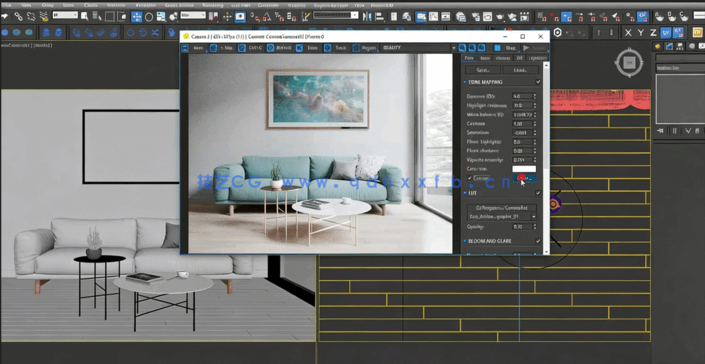Click Erase in the frame buffer toolbar
The height and width of the screenshot is (364, 705).
pyautogui.click(x=308, y=48)
